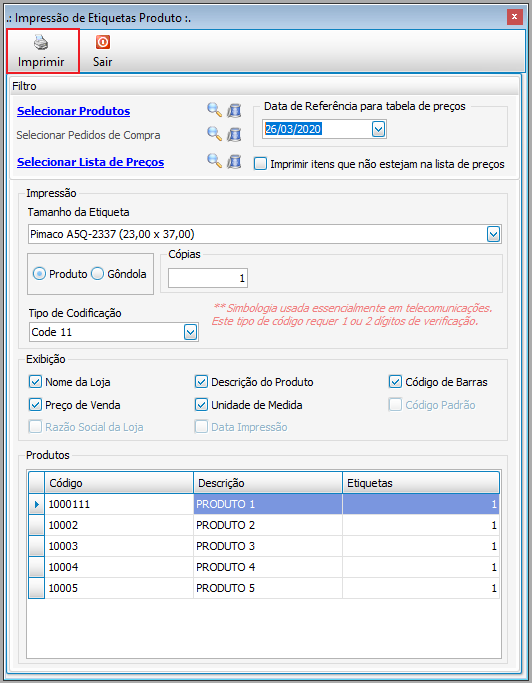Click Etiquetas quantity cell for PRODUTO 3

(421, 546)
